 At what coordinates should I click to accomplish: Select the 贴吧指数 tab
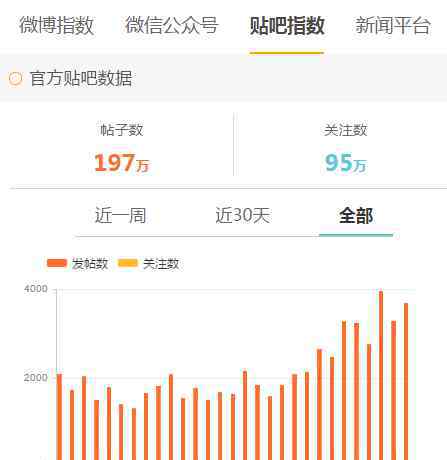point(287,25)
